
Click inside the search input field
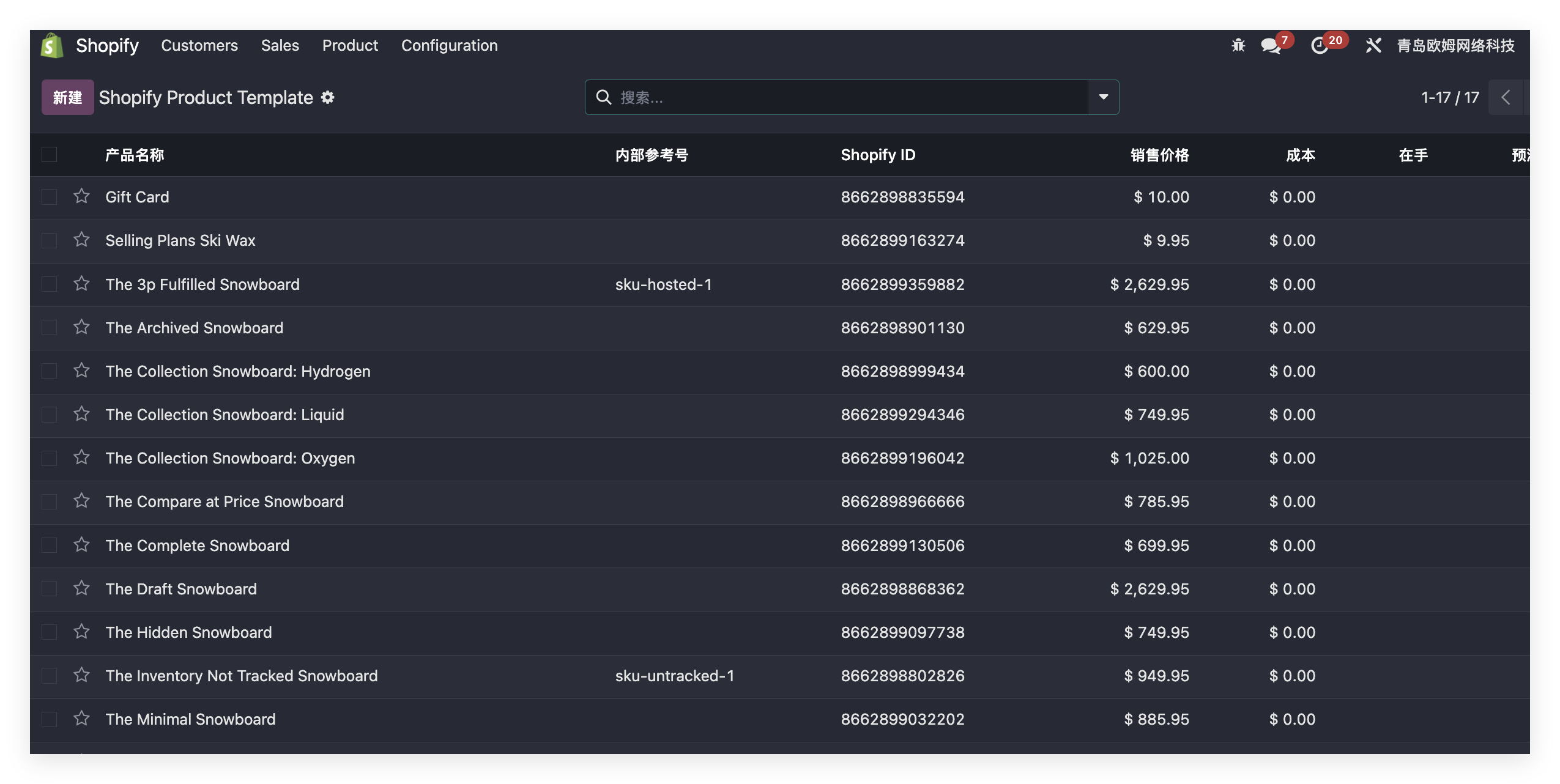(795, 97)
